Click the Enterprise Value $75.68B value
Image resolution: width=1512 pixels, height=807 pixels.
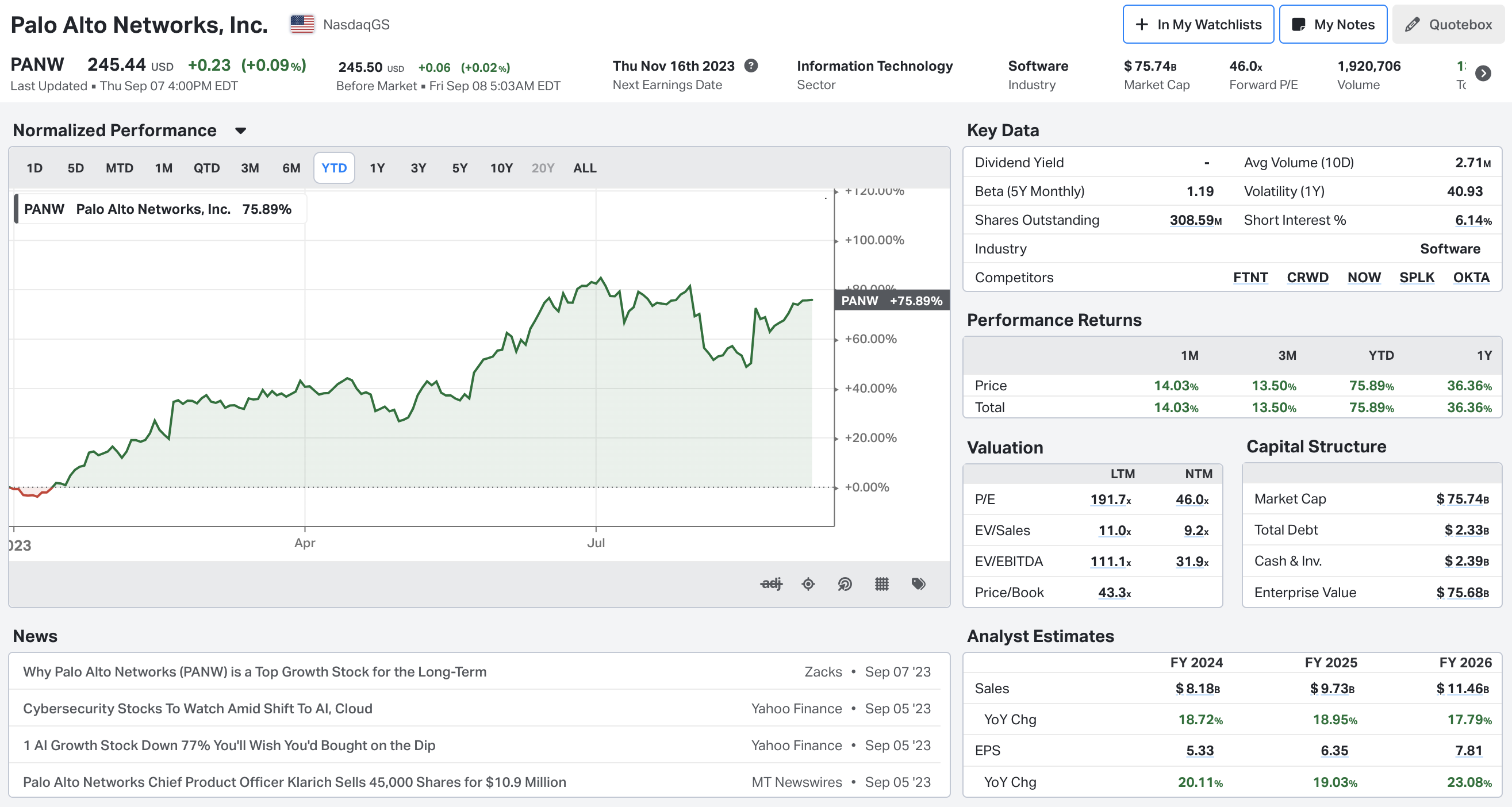pyautogui.click(x=1463, y=593)
